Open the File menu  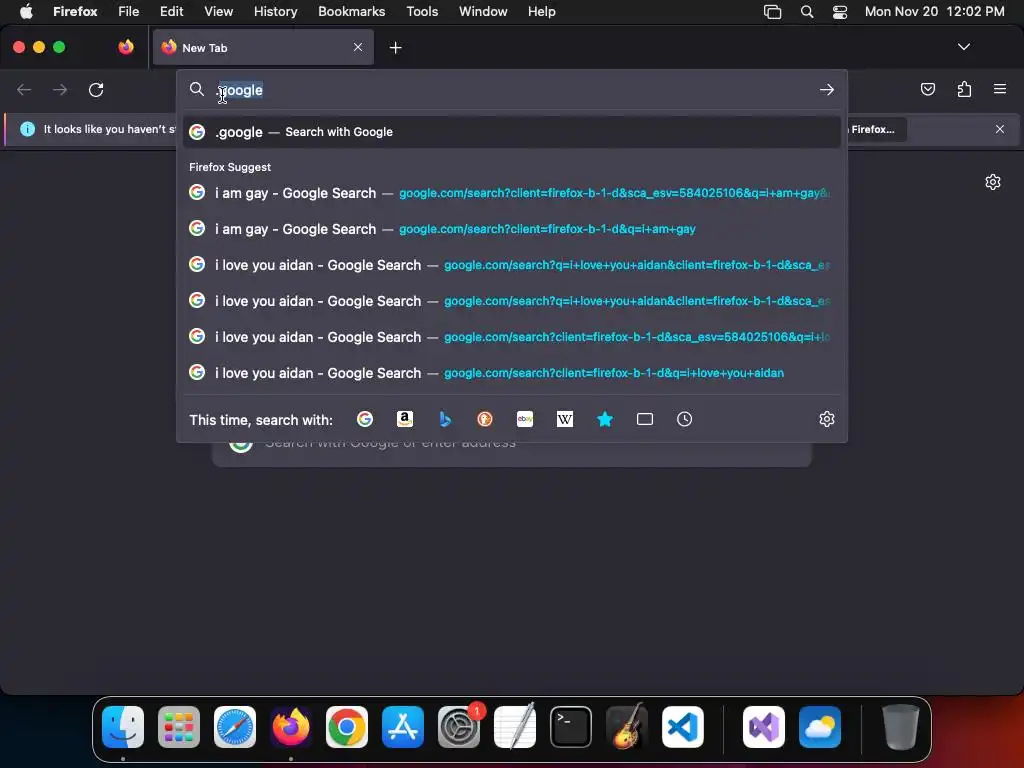[128, 12]
